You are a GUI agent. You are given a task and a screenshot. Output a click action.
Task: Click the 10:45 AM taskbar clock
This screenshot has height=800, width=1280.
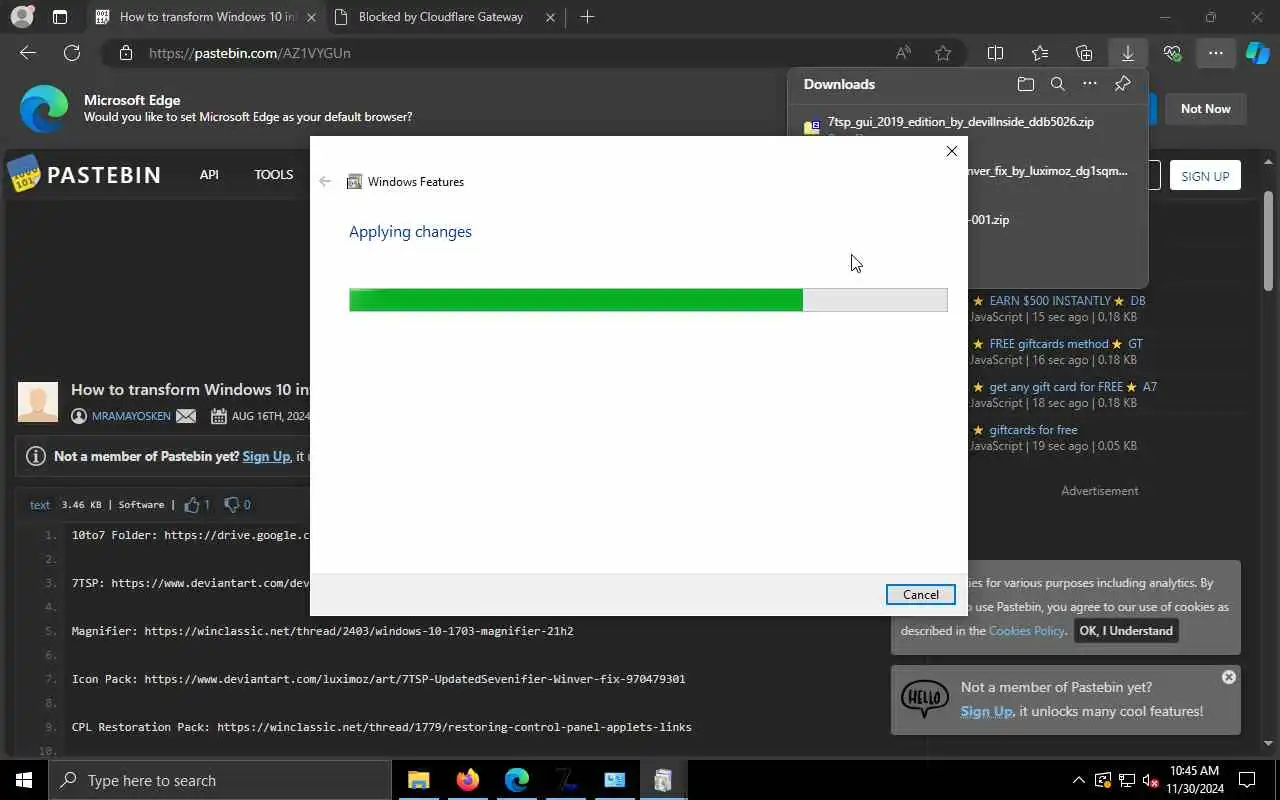1194,780
